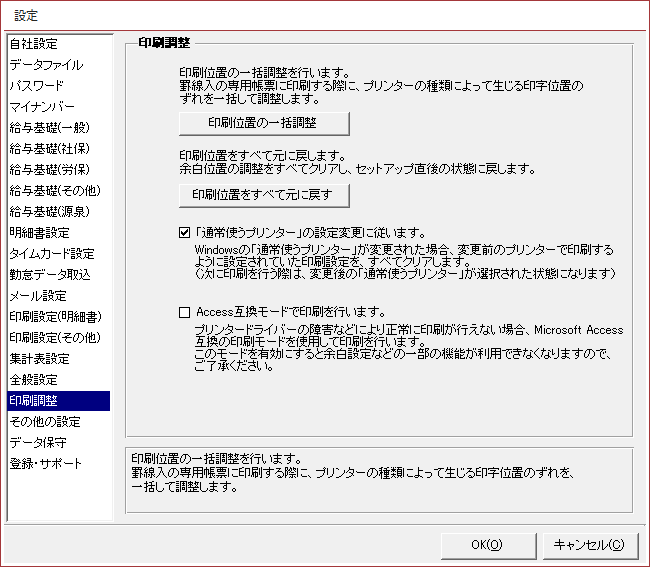Screen dimensions: 650x567
Task: Go to 勤怠データ取込 settings
Action: pos(49,275)
